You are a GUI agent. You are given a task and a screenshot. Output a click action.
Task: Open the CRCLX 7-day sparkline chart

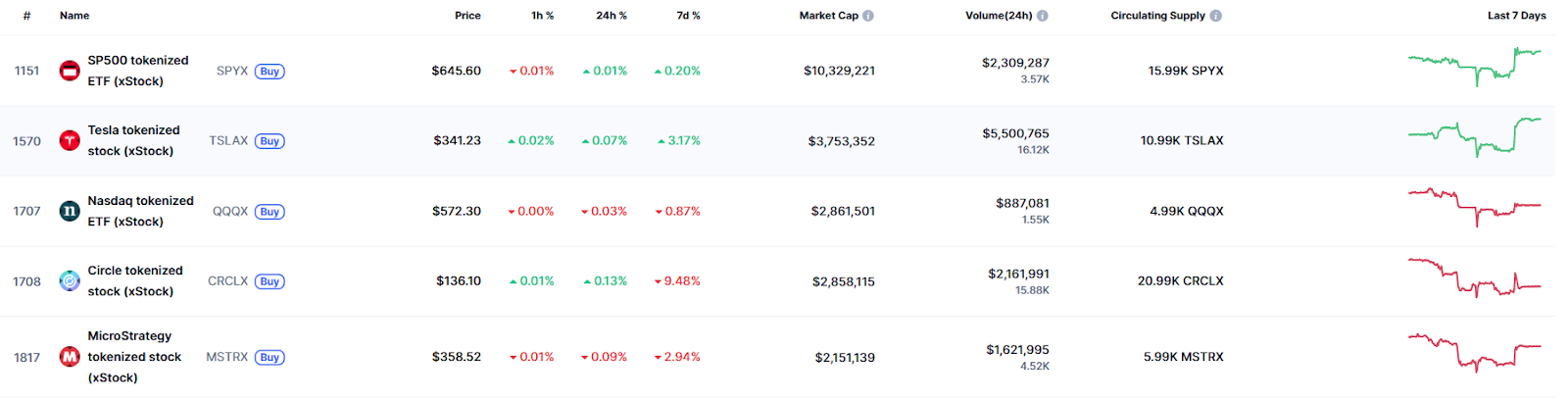tap(1474, 278)
